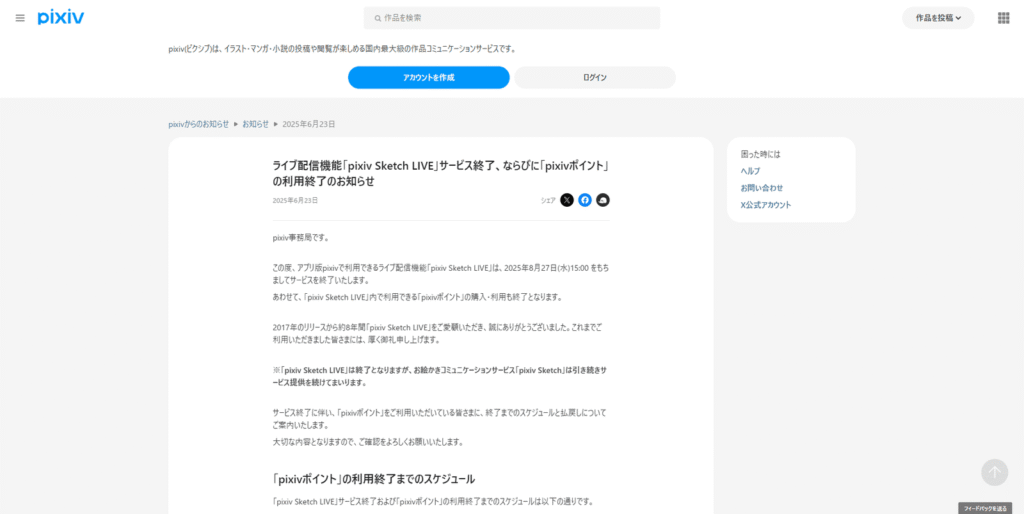The width and height of the screenshot is (1024, 514).
Task: Click the pixiv事務局です。 line
Action: (301, 238)
